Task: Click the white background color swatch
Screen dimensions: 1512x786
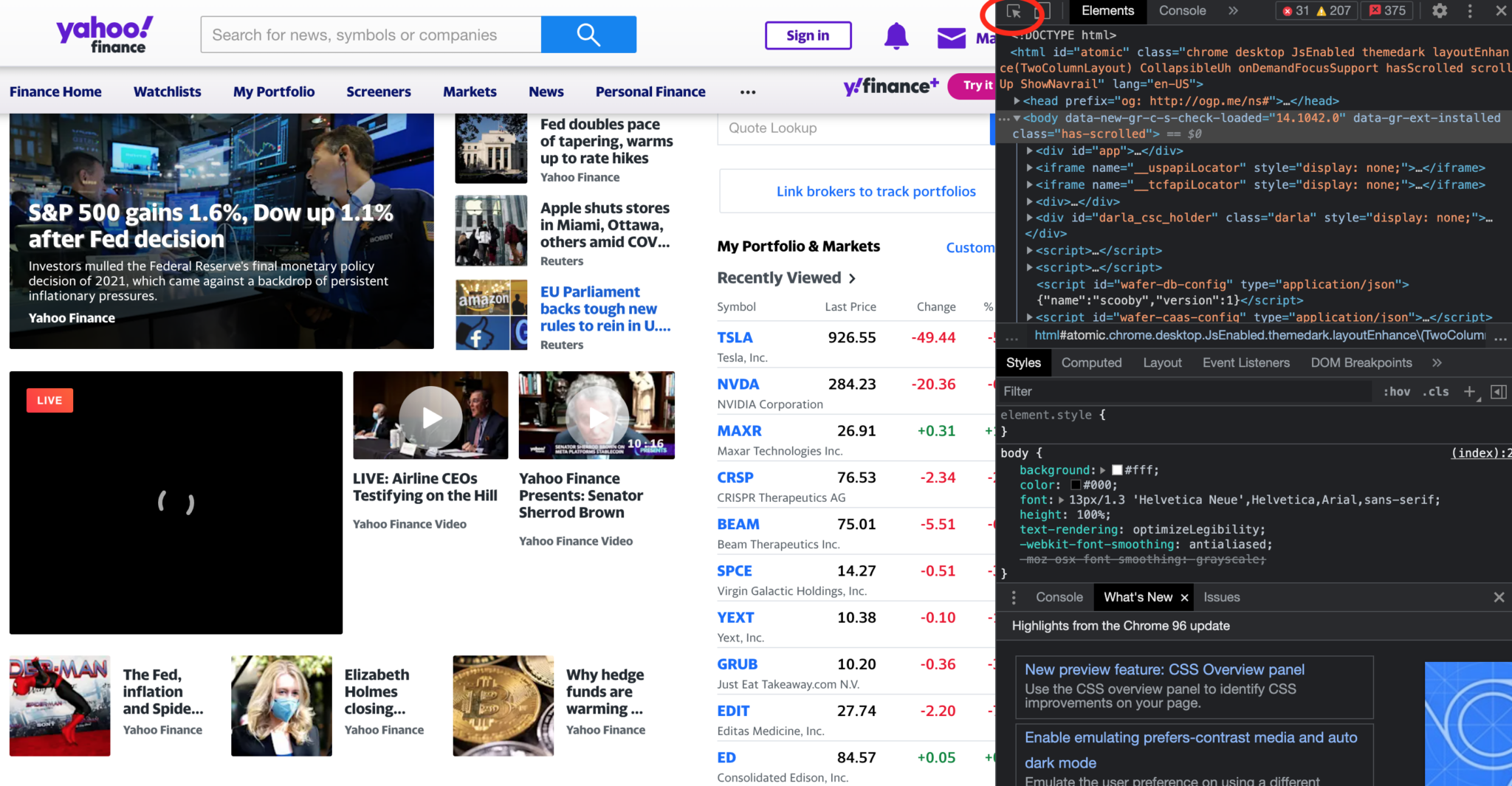Action: [x=1117, y=470]
